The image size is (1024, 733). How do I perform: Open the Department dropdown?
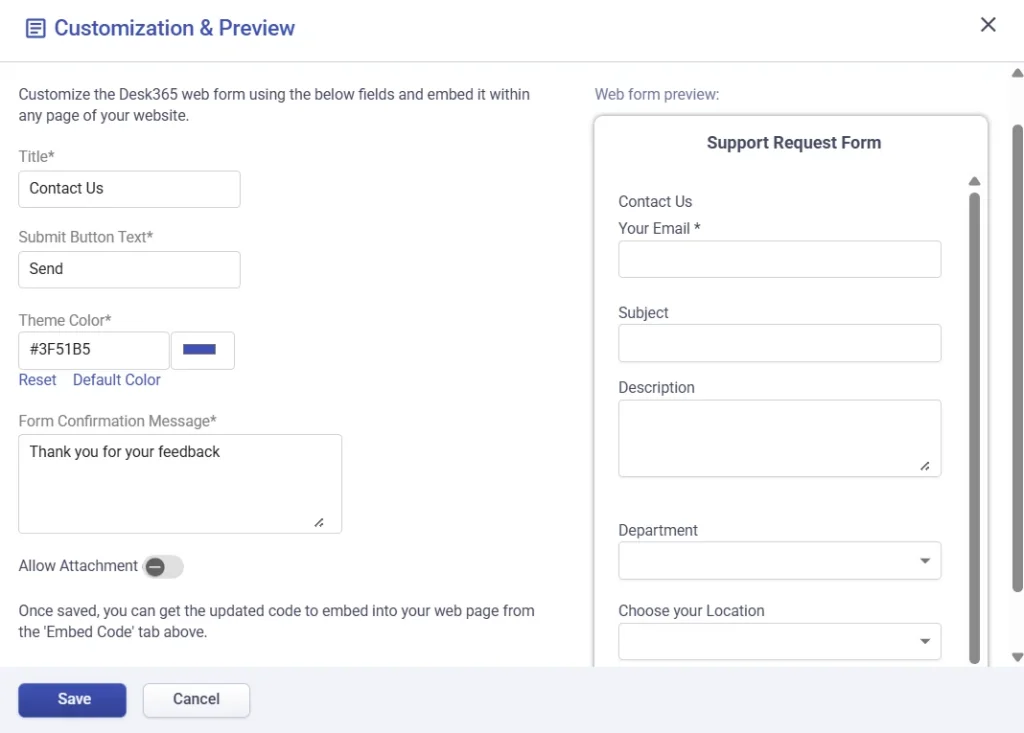point(779,561)
